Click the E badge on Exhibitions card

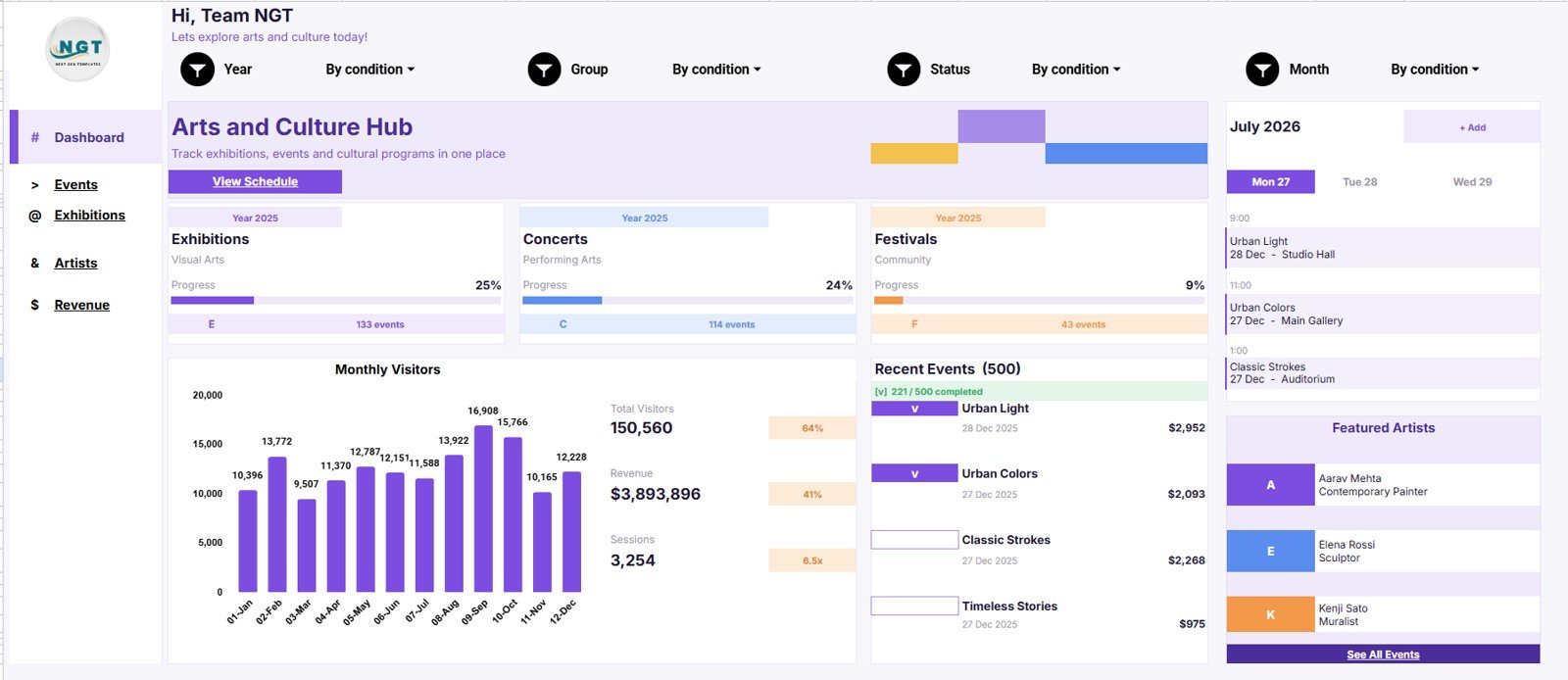pos(212,324)
